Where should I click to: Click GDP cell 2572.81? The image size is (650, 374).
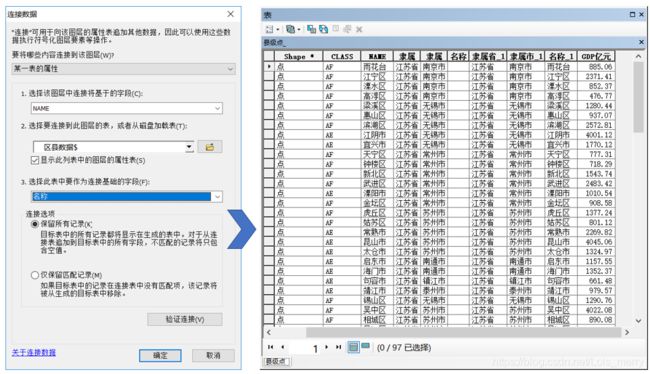point(596,125)
